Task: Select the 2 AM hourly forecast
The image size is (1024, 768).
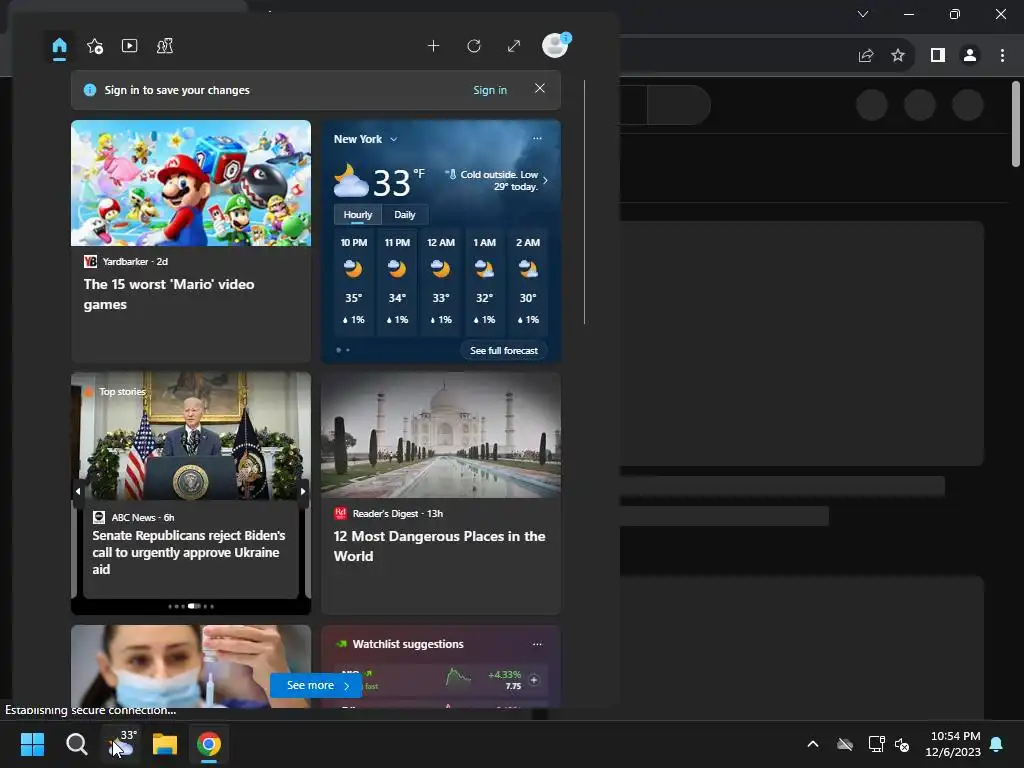Action: (528, 281)
